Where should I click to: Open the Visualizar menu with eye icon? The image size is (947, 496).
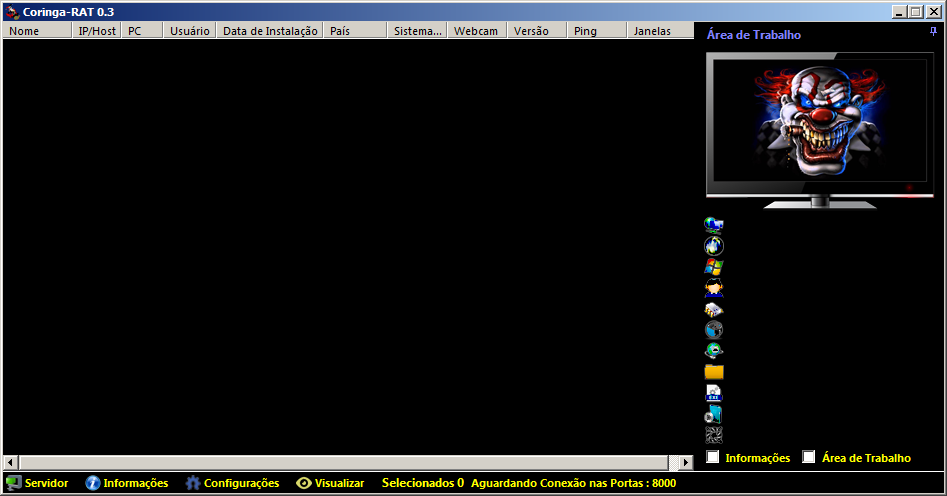coord(330,483)
